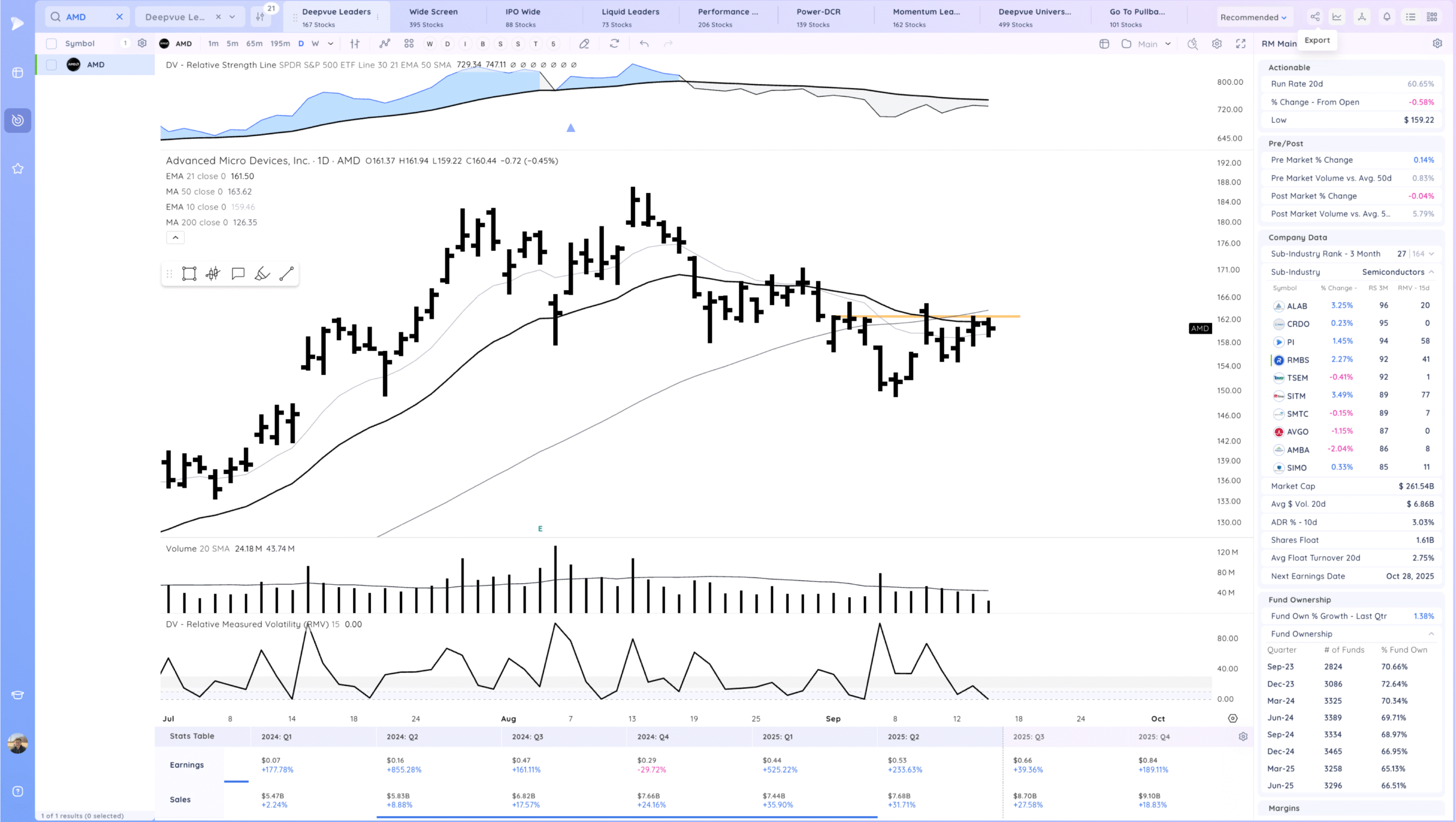
Task: Open the quick search lightning icon
Action: point(1193,44)
